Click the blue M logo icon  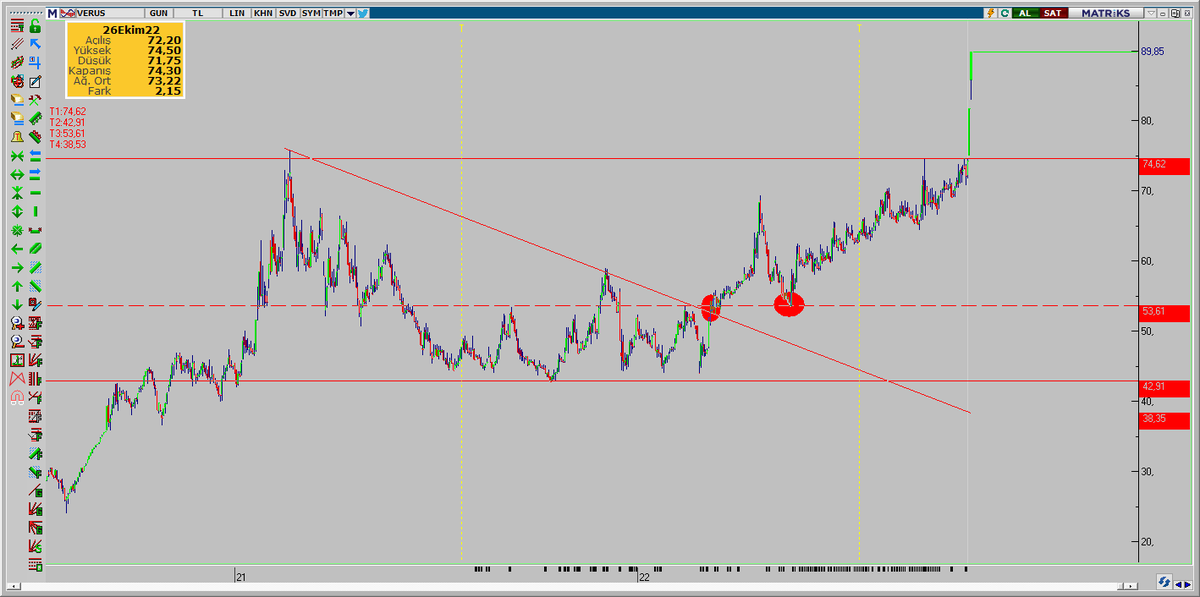click(52, 13)
